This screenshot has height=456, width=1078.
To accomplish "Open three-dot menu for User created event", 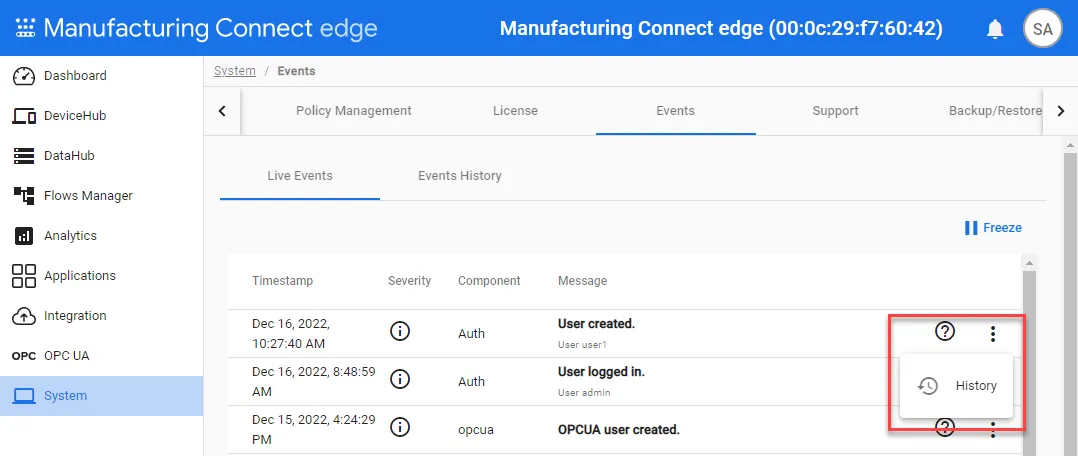I will coord(992,334).
